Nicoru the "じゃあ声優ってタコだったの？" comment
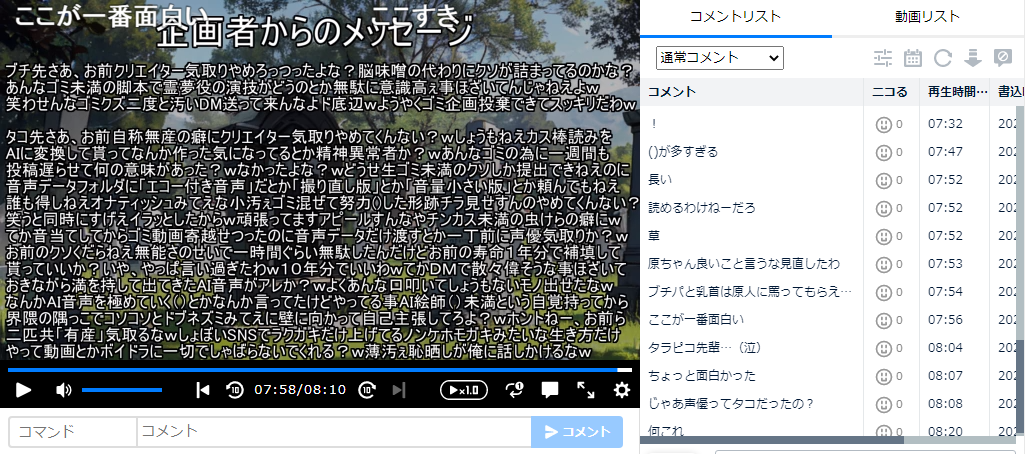 point(884,404)
